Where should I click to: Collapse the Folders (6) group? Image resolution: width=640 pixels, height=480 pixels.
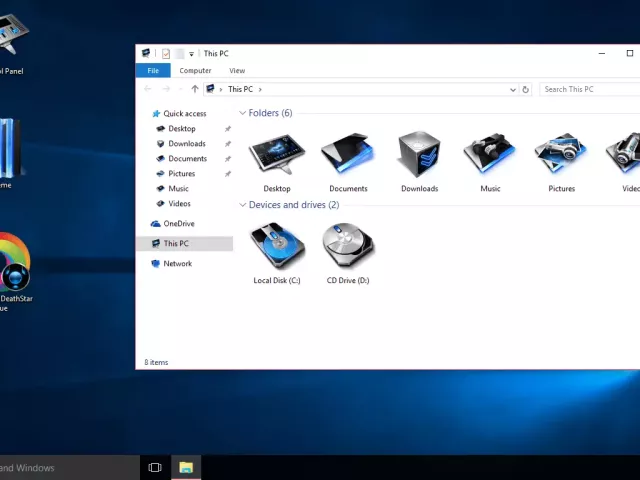pyautogui.click(x=243, y=114)
